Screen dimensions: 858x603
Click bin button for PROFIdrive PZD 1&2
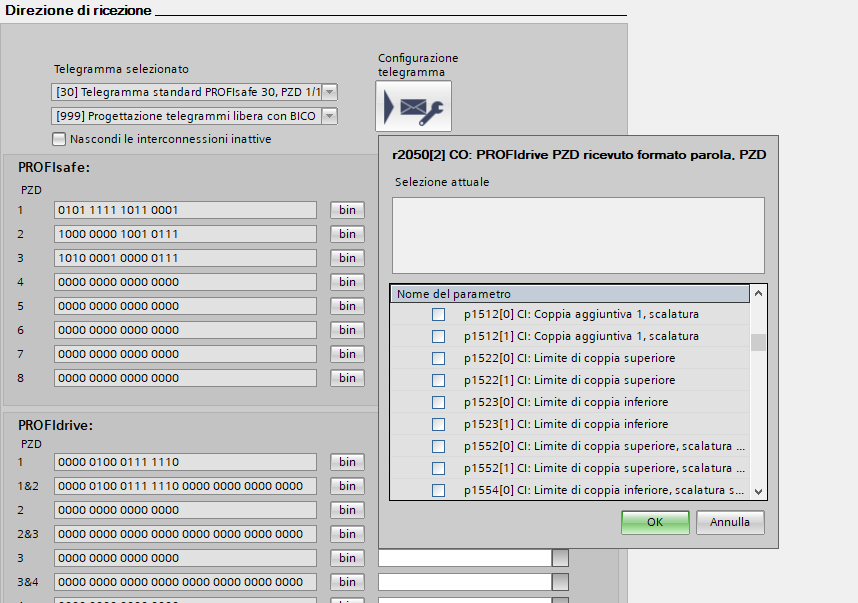347,486
